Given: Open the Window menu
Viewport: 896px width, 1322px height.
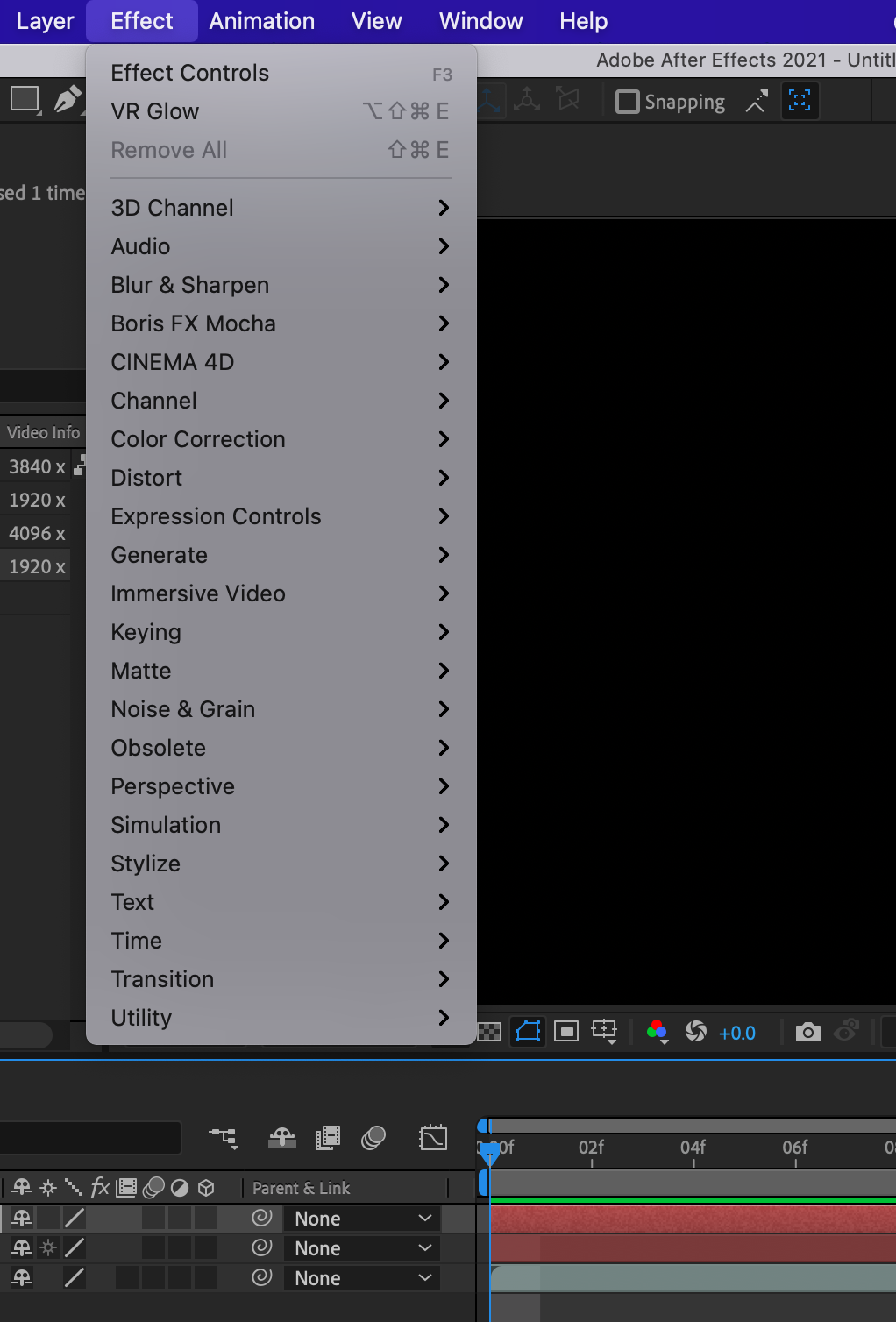Looking at the screenshot, I should [480, 20].
